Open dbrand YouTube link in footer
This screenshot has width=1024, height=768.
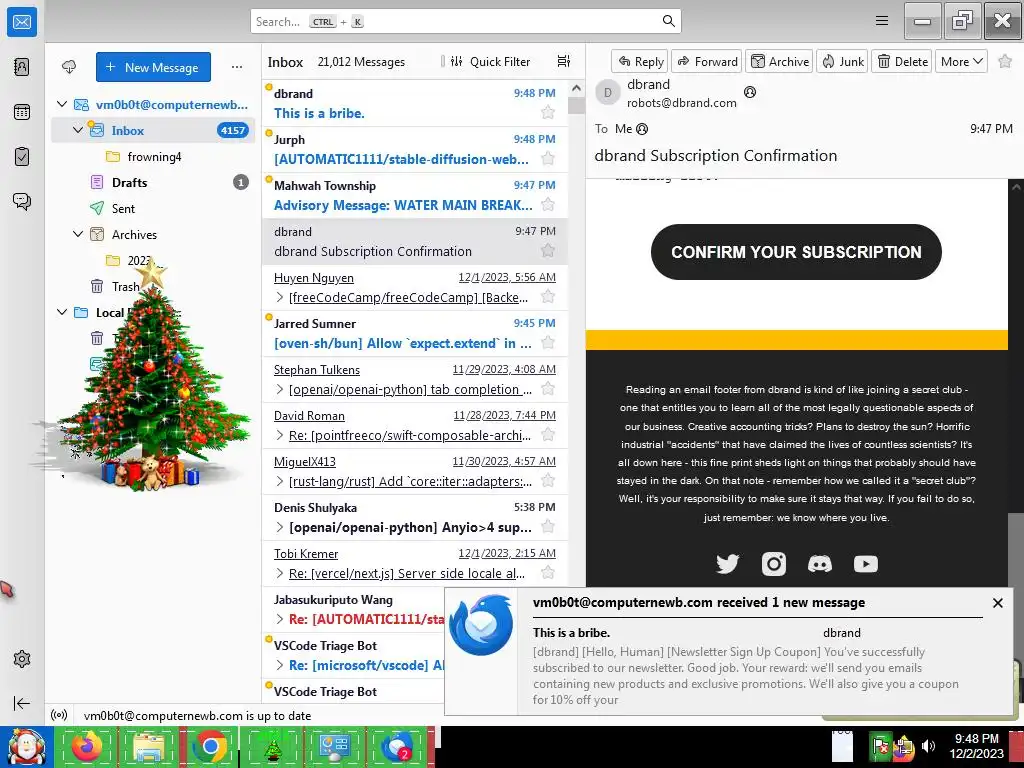(866, 564)
